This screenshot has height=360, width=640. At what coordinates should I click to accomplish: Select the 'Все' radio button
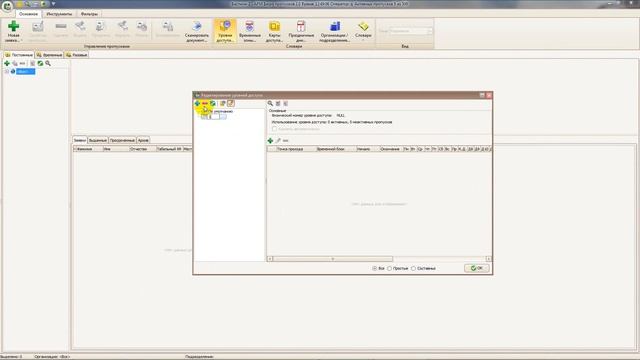374,269
